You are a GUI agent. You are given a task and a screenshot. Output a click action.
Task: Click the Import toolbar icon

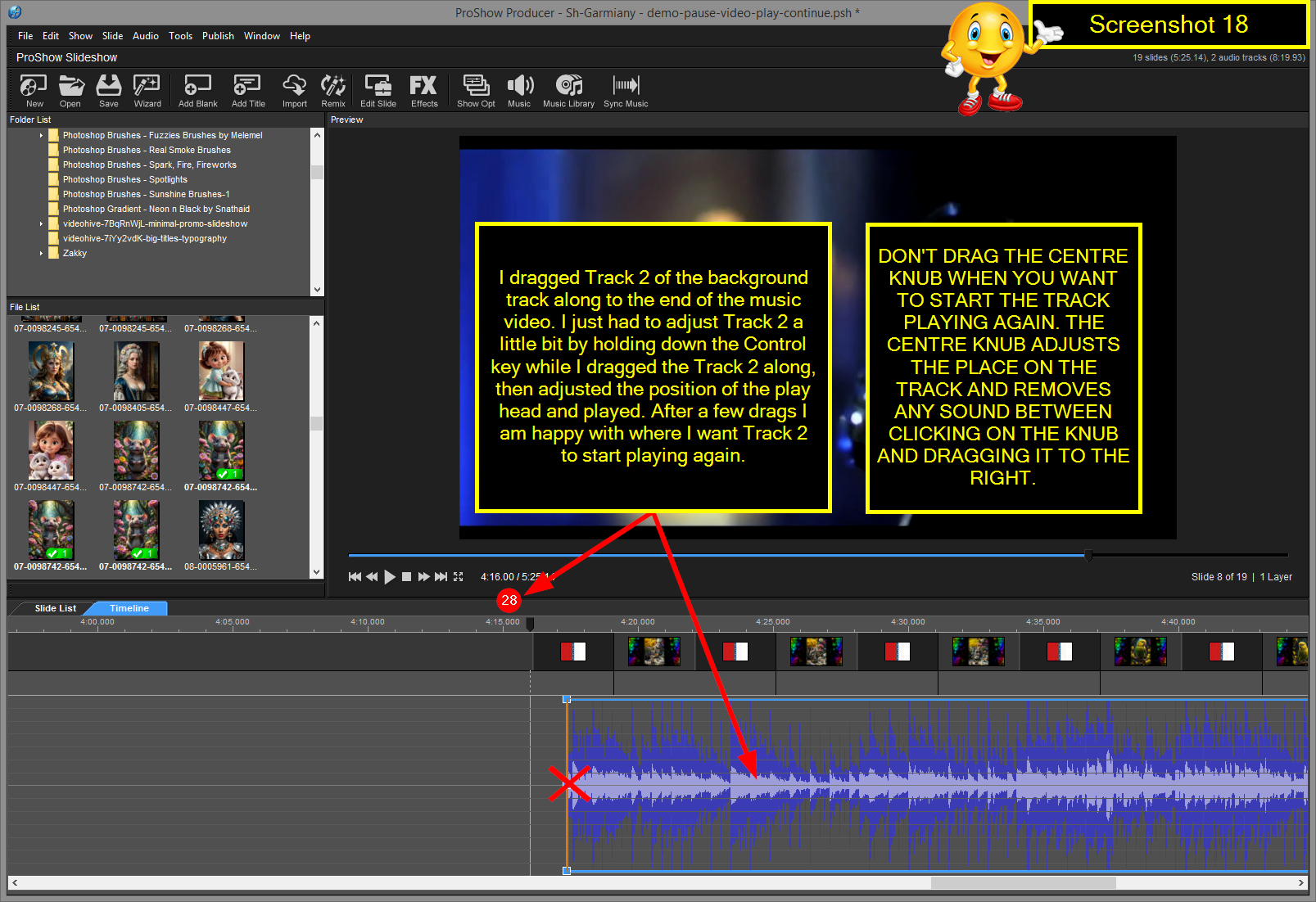(294, 91)
